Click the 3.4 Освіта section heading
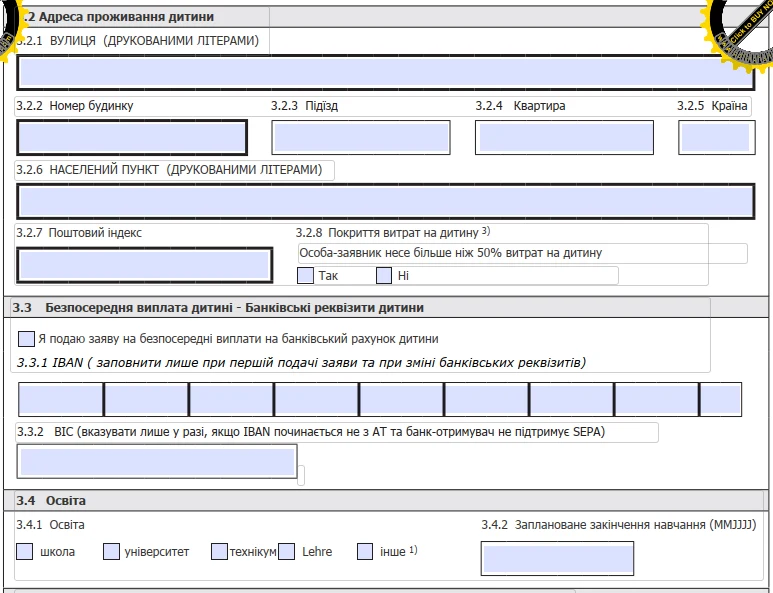This screenshot has width=773, height=593. point(51,501)
